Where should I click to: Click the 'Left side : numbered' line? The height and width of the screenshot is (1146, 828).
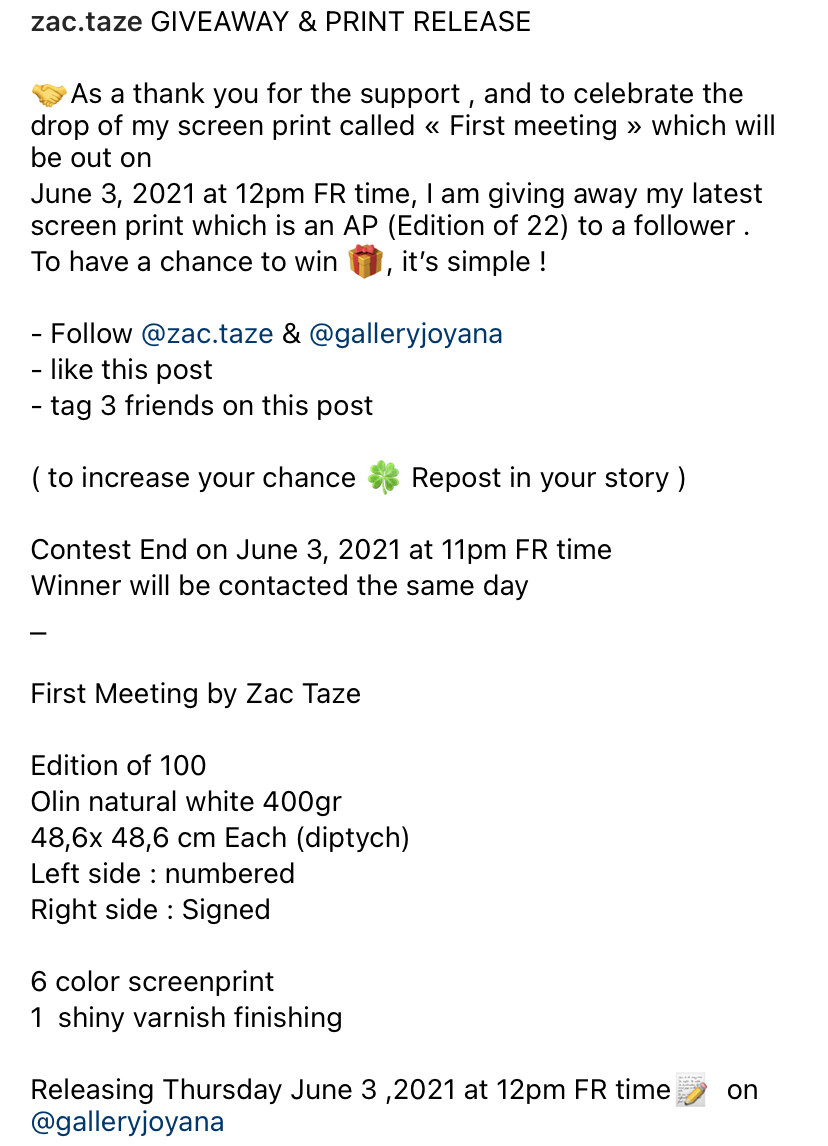(x=163, y=874)
